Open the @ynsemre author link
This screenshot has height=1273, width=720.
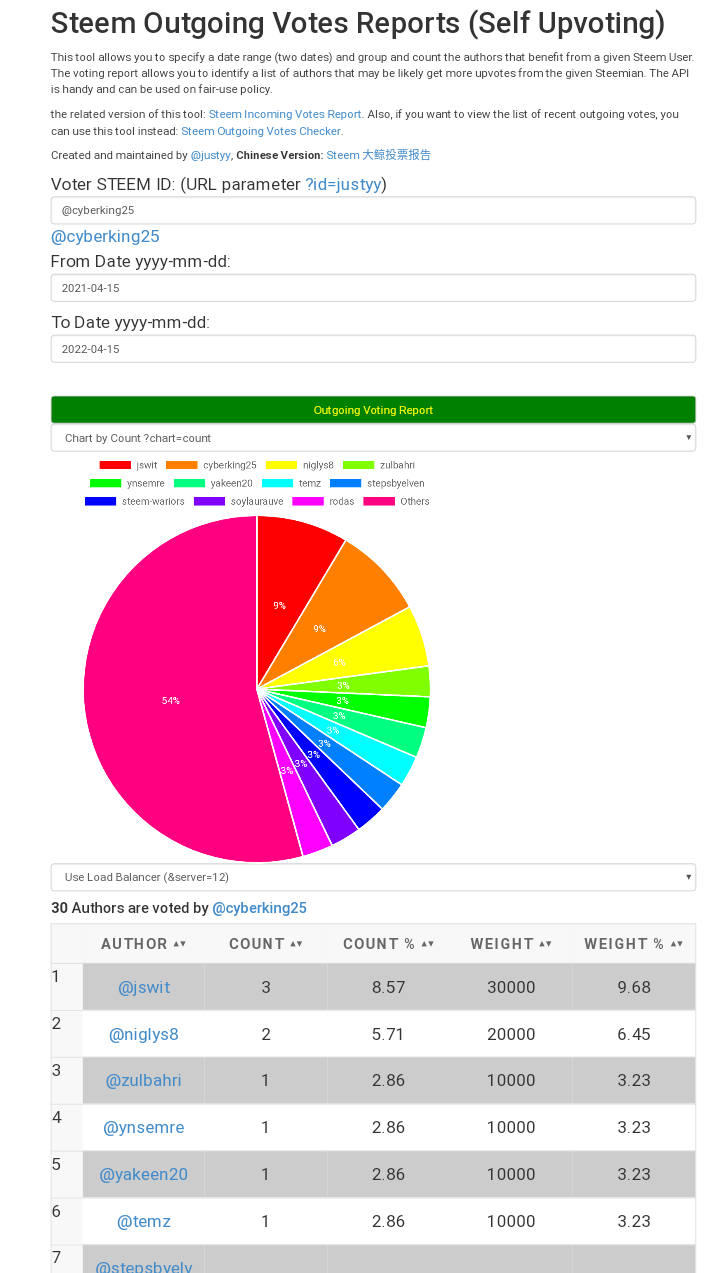[x=144, y=1127]
